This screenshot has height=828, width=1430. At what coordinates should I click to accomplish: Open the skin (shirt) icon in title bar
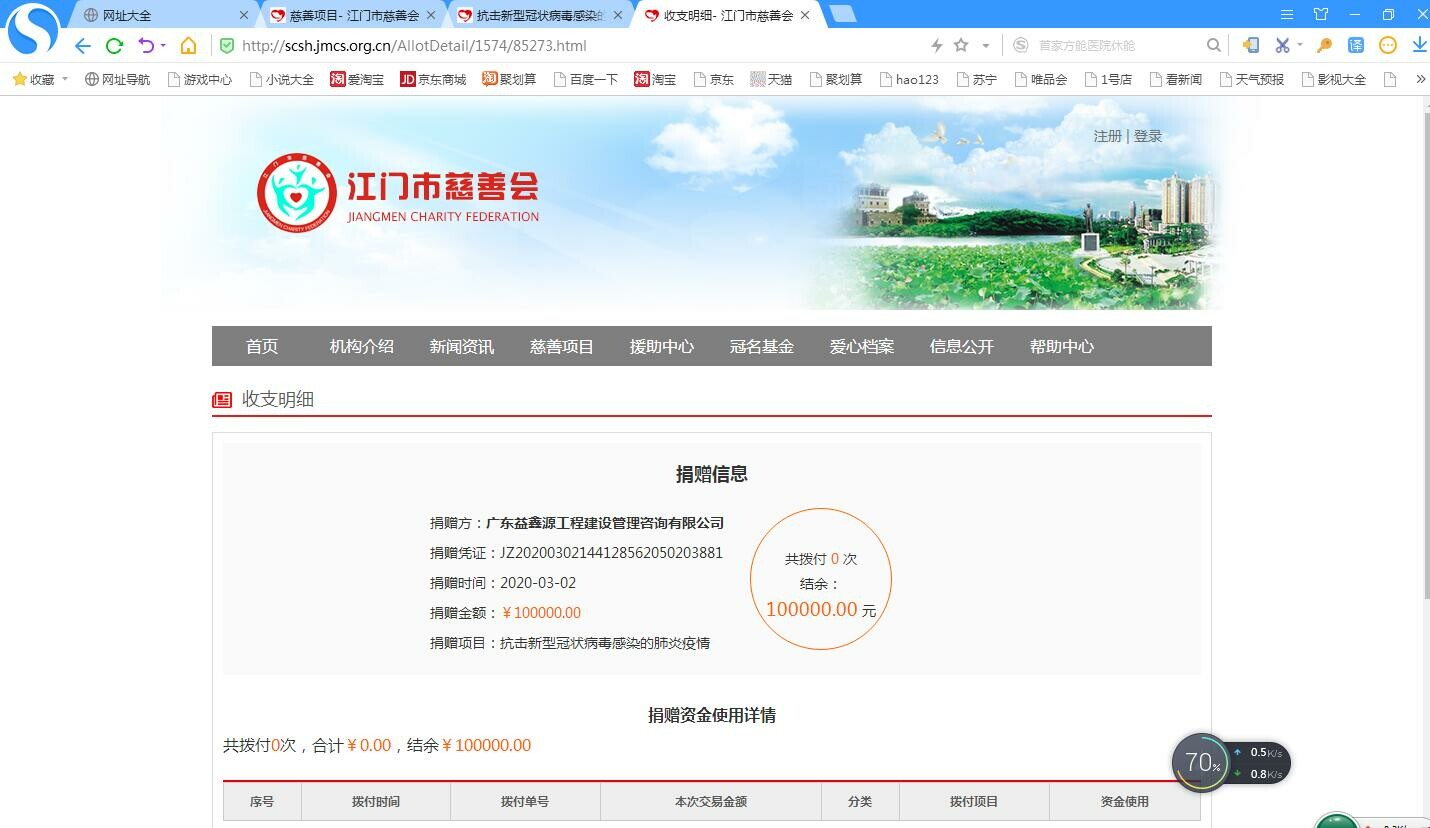pos(1320,14)
